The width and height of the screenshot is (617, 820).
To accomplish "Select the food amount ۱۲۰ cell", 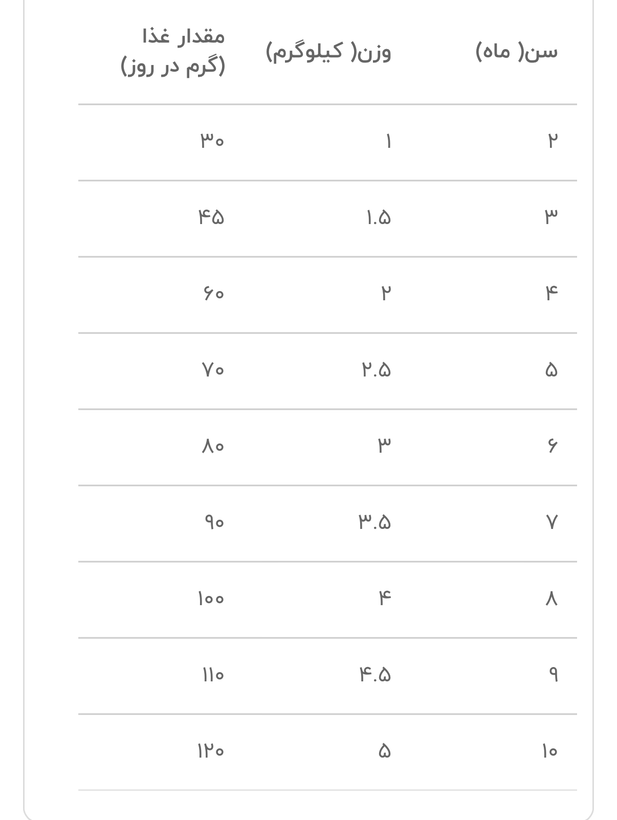I will [211, 751].
